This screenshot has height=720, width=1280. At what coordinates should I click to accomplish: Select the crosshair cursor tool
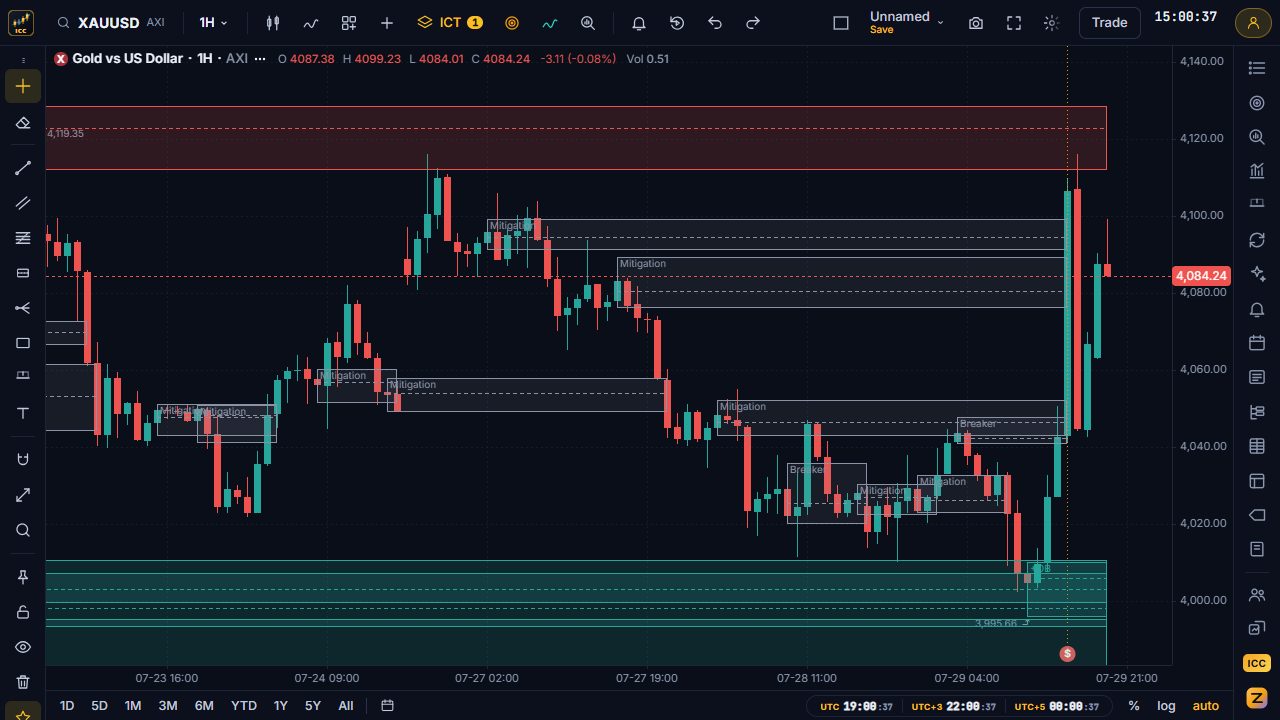coord(23,86)
